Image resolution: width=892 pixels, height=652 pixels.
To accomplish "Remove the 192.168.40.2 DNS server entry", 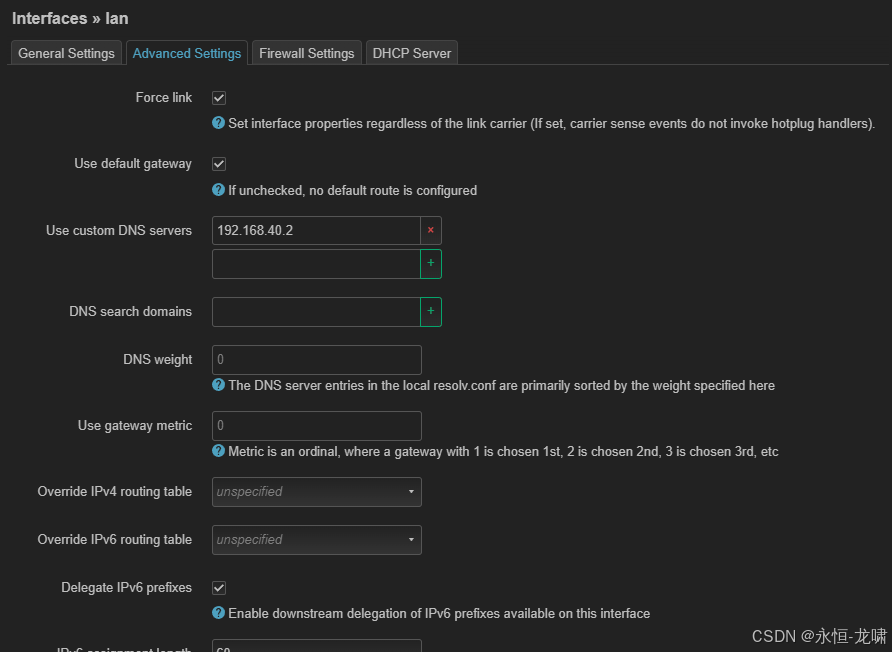I will [431, 230].
